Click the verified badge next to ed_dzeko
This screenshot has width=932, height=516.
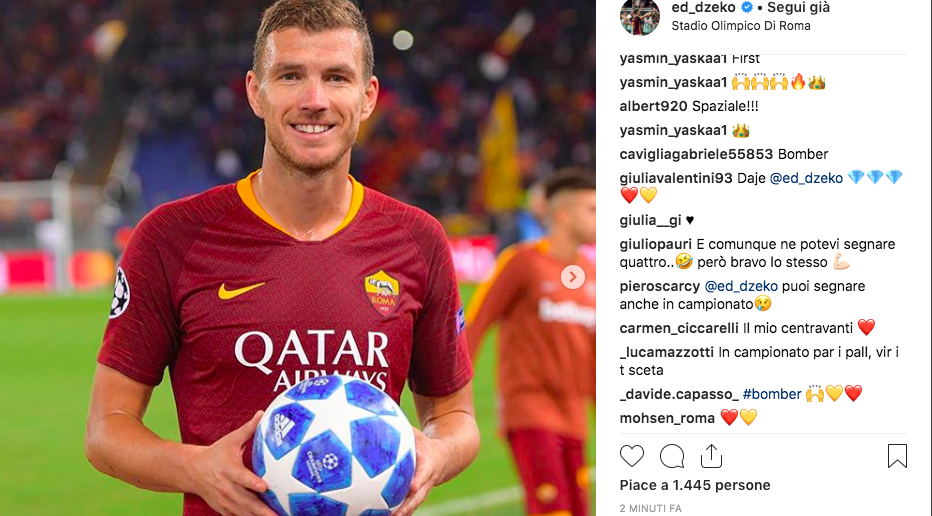point(747,8)
